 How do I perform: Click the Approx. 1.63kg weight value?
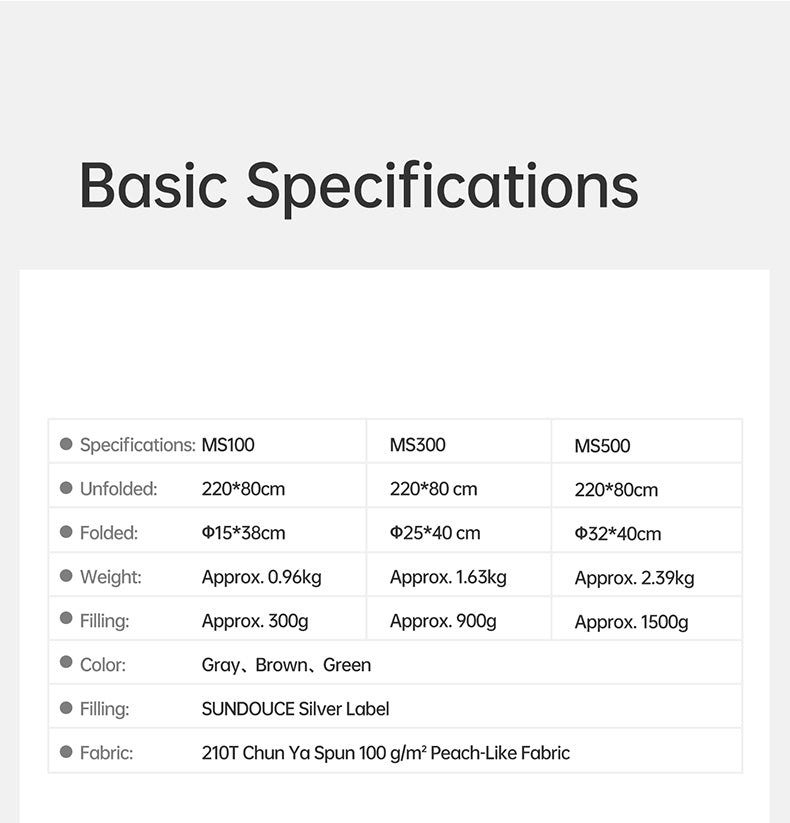pyautogui.click(x=448, y=578)
